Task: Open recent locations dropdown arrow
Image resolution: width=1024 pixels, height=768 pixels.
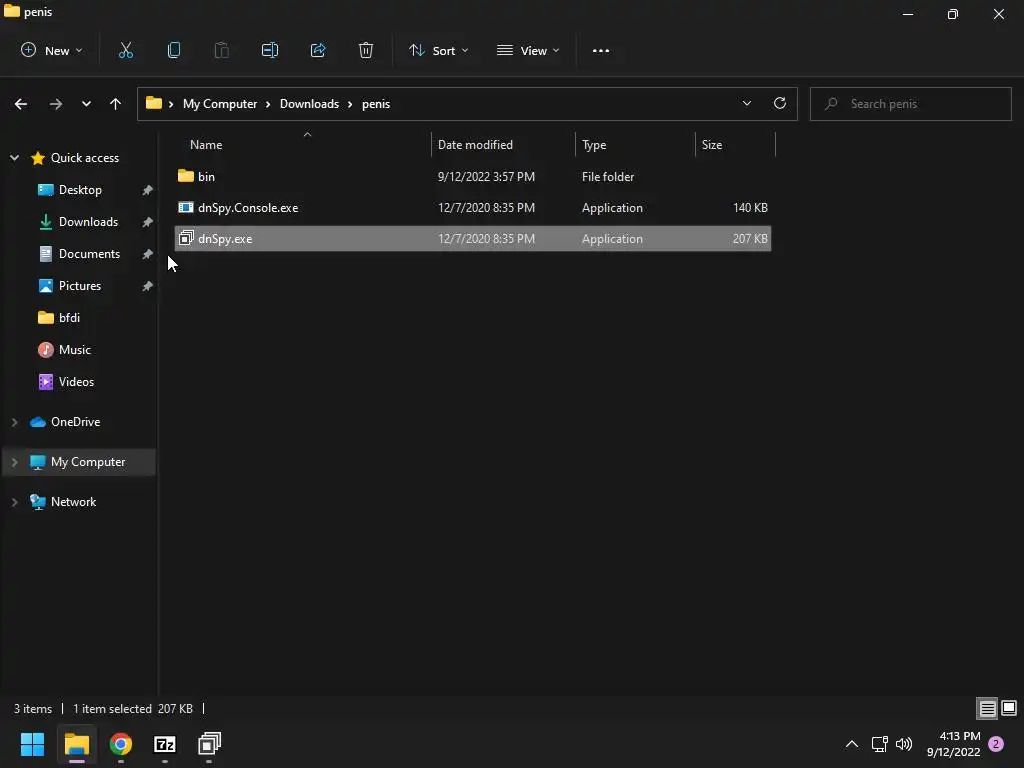Action: pos(86,104)
